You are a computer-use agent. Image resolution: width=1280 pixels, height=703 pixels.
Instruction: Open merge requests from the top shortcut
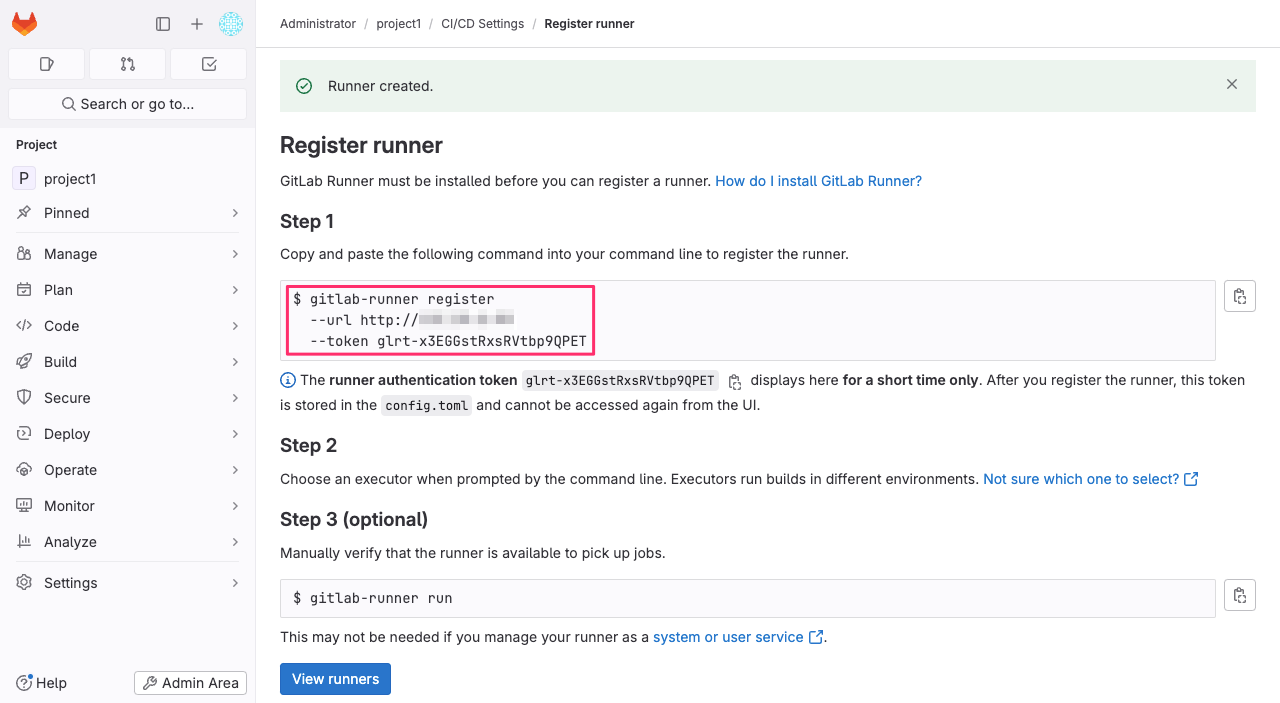[128, 64]
